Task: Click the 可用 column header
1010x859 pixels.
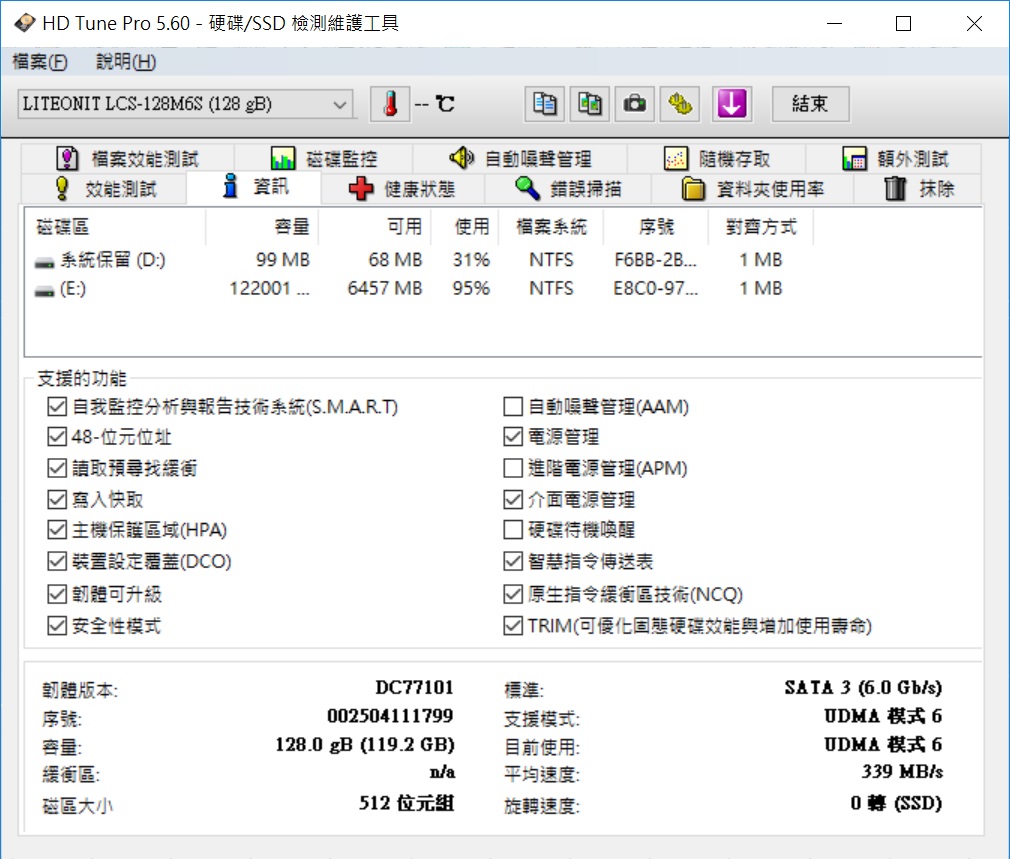Action: pyautogui.click(x=375, y=227)
